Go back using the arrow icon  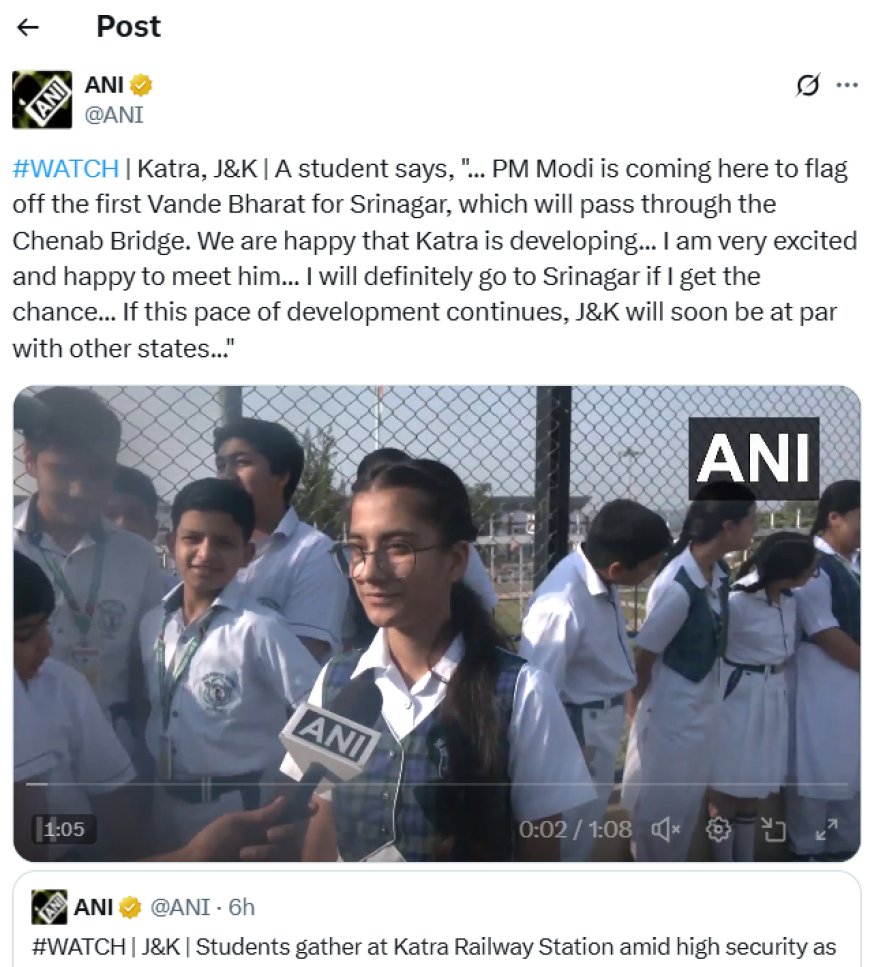[28, 27]
